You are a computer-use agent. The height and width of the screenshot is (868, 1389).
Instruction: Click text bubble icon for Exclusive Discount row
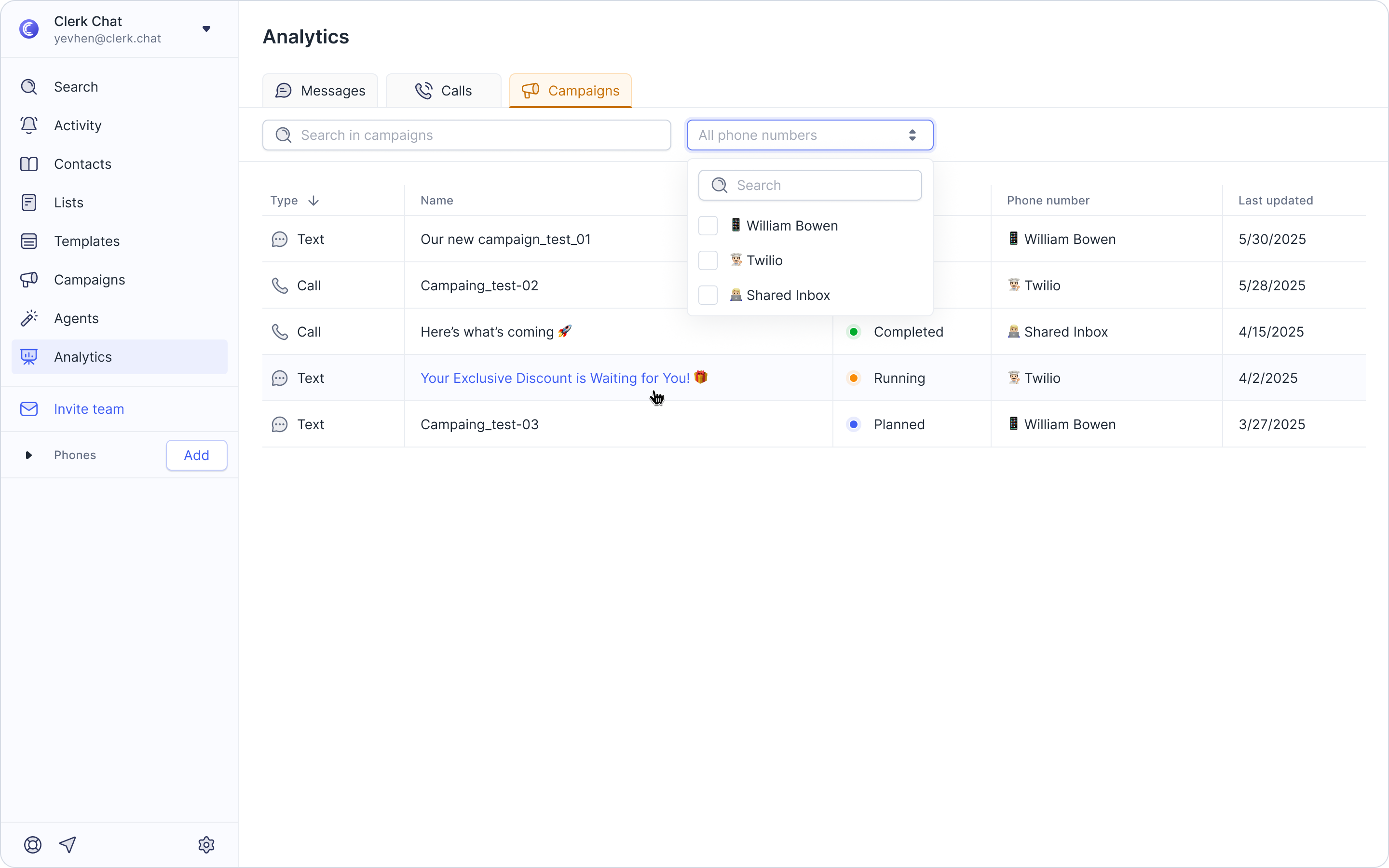coord(280,379)
